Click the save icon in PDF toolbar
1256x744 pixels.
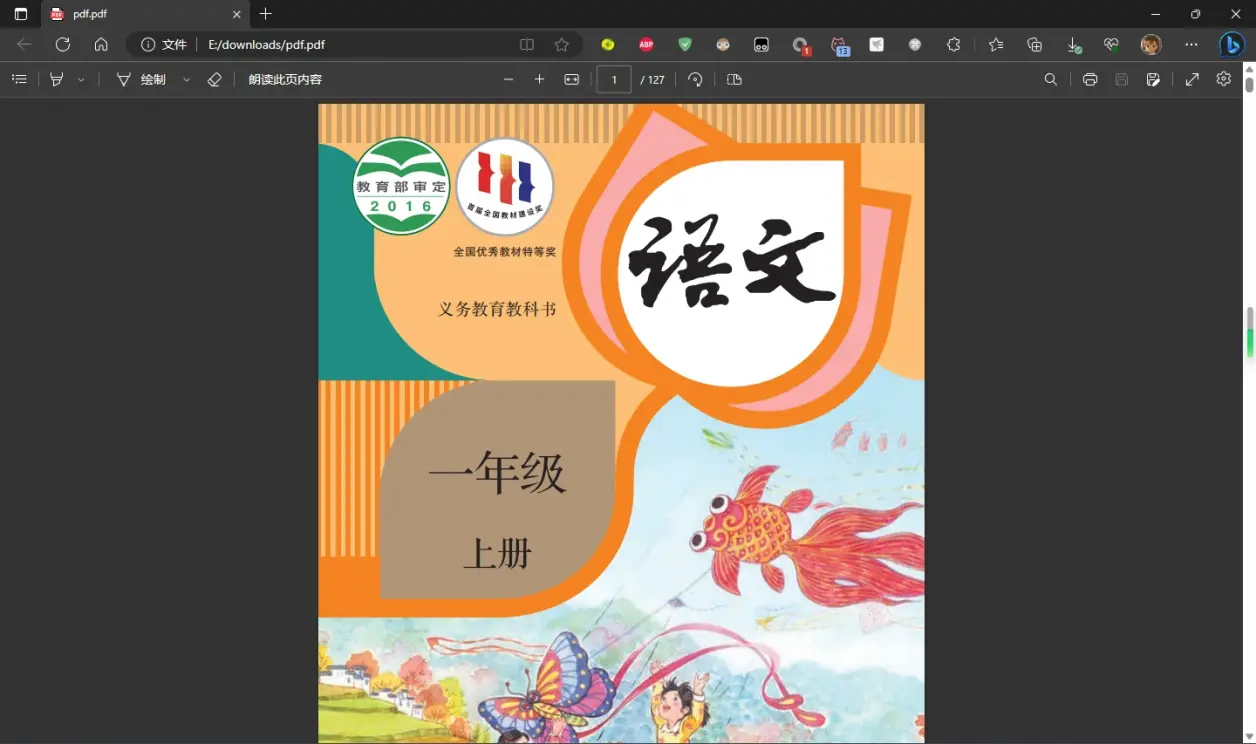coord(1122,79)
